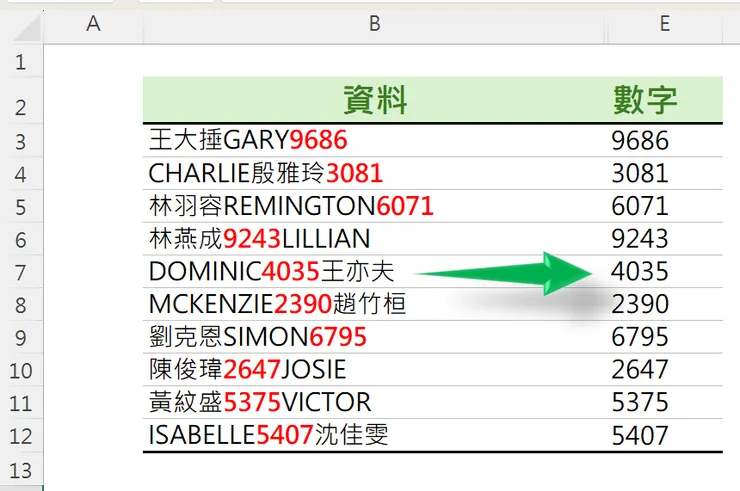The width and height of the screenshot is (740, 491).
Task: Select row 11 header
Action: (x=21, y=403)
